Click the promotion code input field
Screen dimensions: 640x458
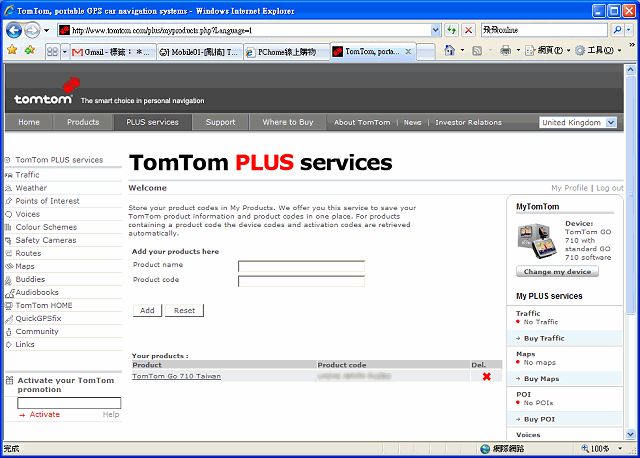click(69, 403)
